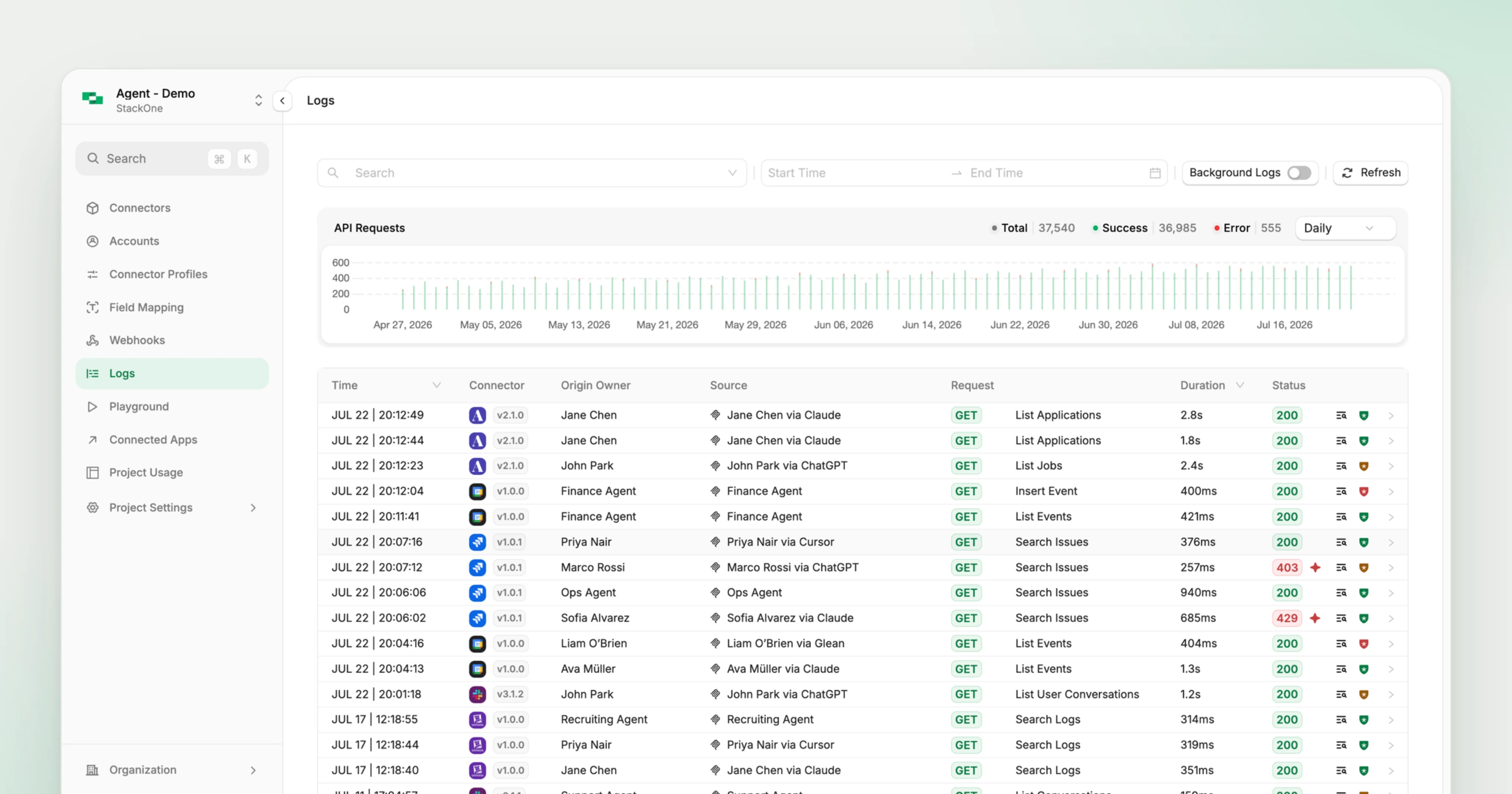Click the magnifier icon in the logs search bar

click(x=333, y=173)
